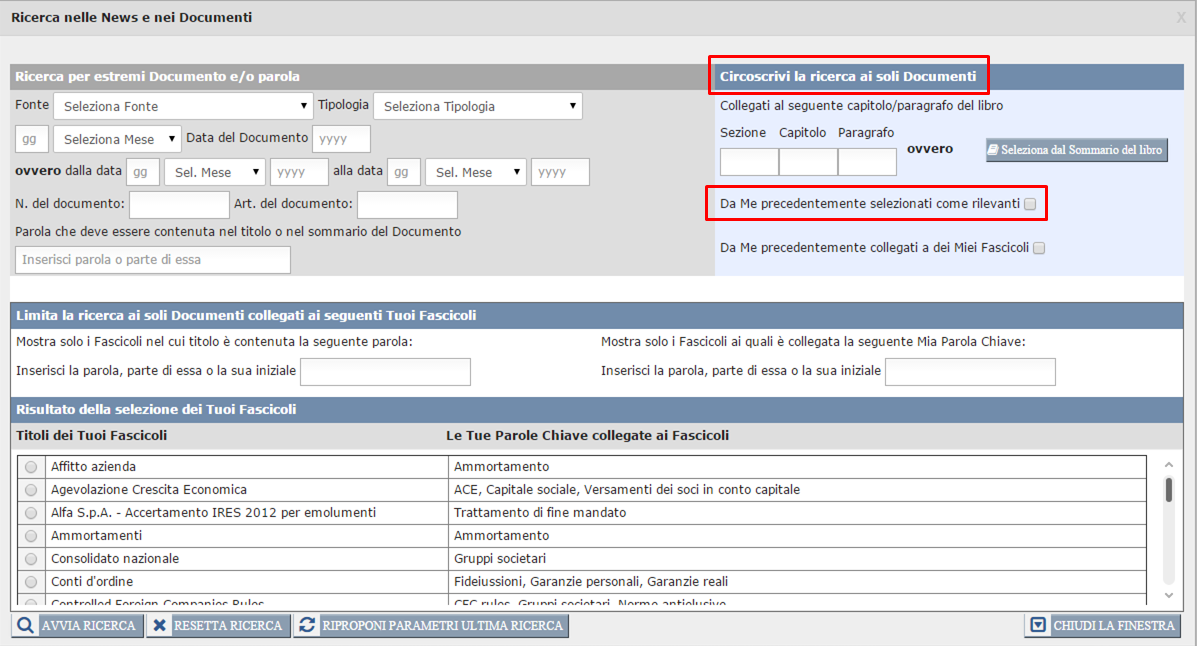Click the Art. del documento field

tap(407, 205)
